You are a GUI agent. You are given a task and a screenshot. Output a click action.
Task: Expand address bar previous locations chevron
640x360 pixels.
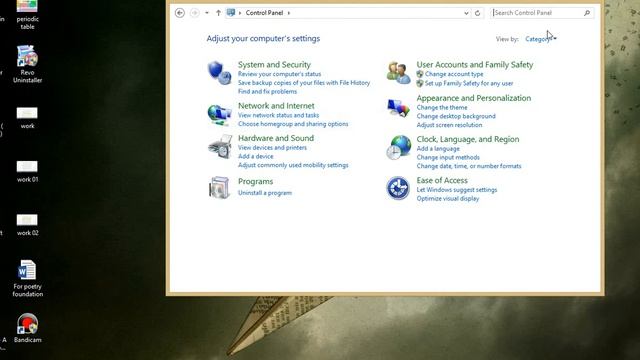[466, 13]
